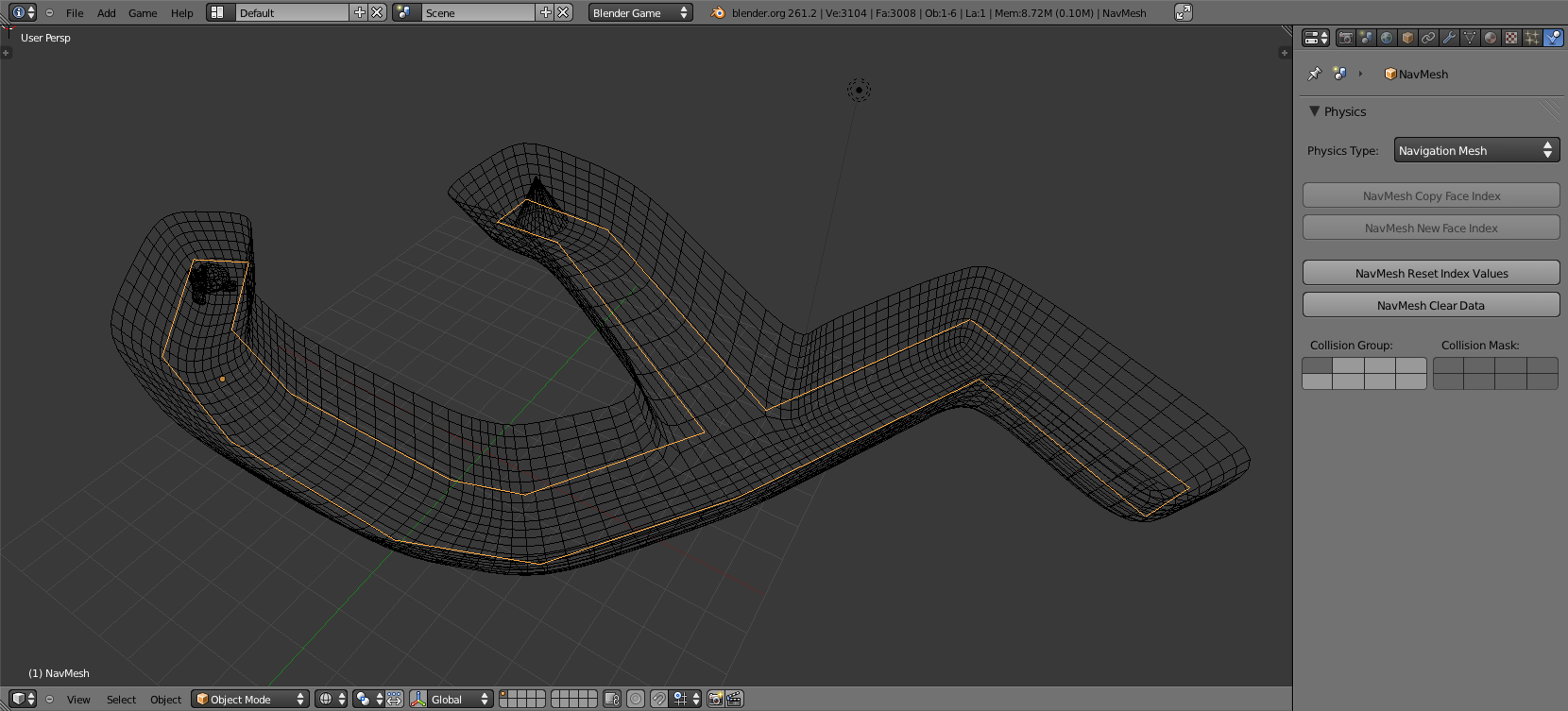Open the Game menu
Screen dimensions: 1568x711
pos(143,13)
